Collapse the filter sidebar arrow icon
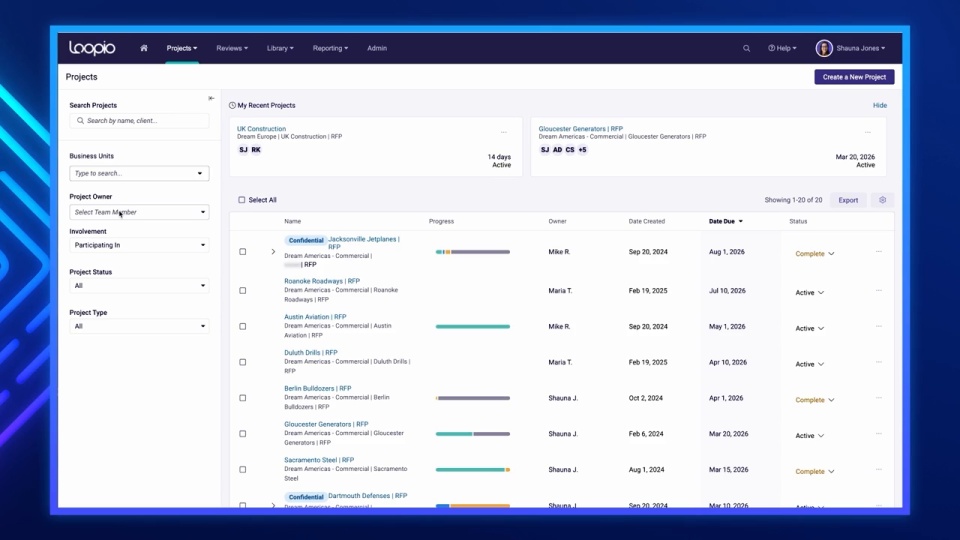 (211, 98)
